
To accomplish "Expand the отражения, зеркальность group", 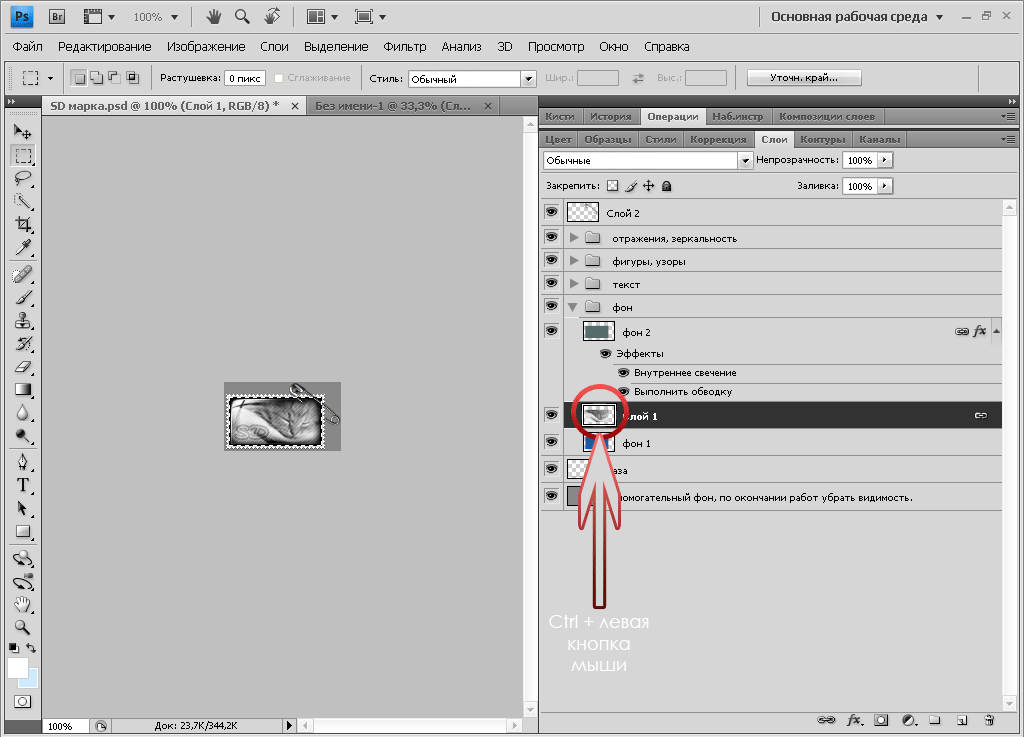I will (574, 238).
